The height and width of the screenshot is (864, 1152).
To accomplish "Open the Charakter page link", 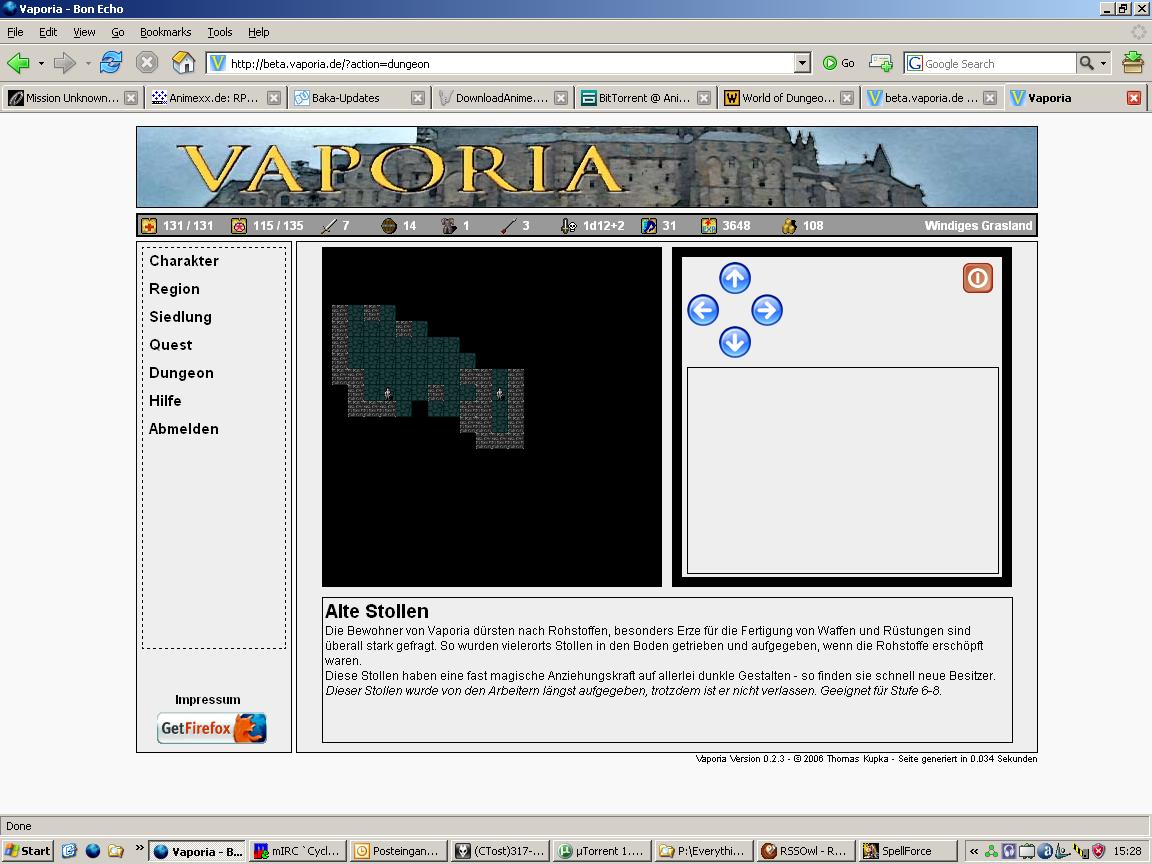I will coord(184,261).
